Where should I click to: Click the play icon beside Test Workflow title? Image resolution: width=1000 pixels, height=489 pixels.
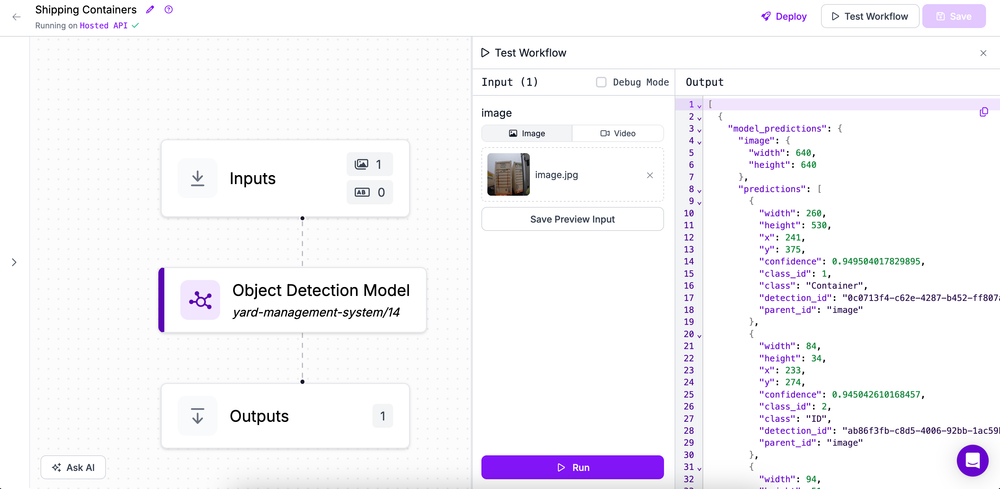485,53
